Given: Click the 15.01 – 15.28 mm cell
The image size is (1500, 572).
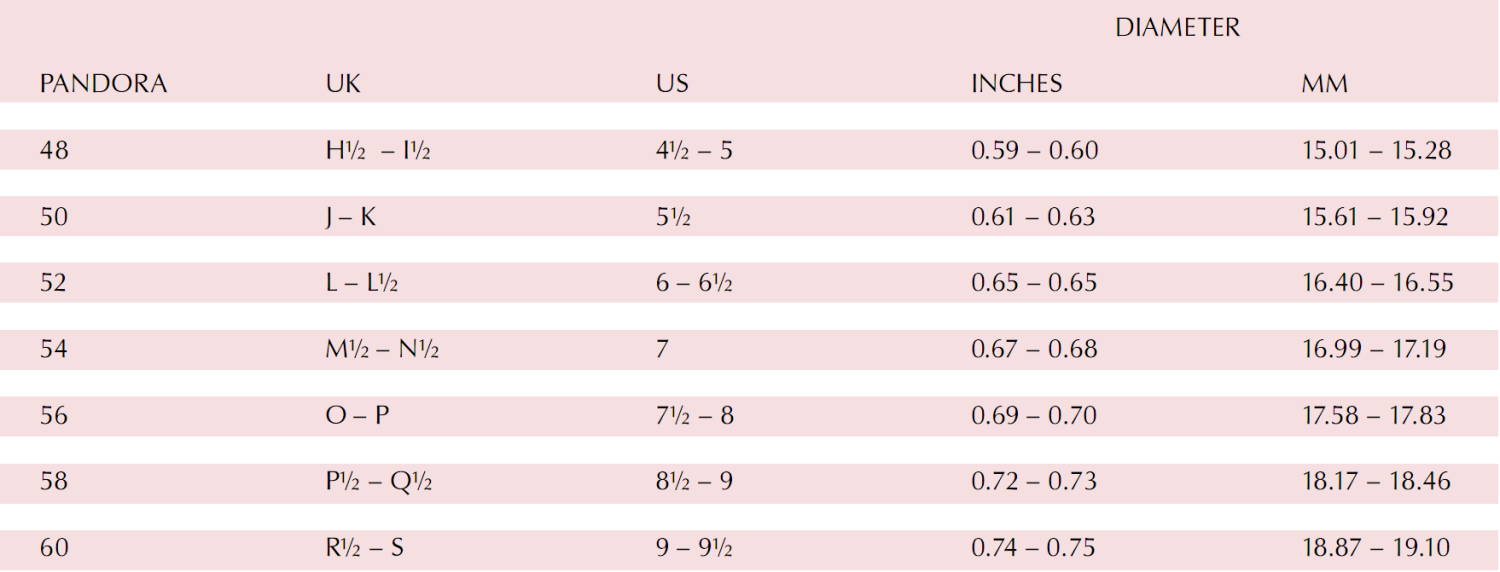Looking at the screenshot, I should coord(1376,151).
